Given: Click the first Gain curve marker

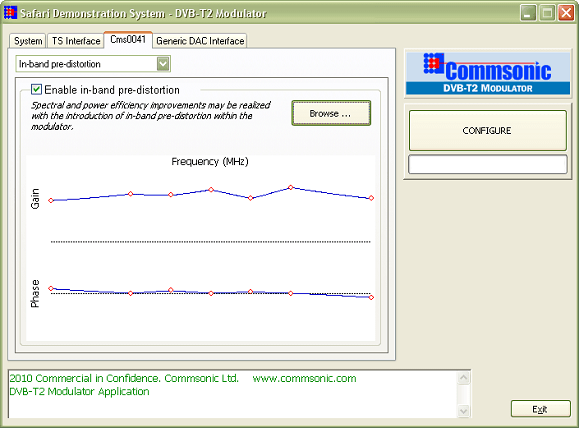Looking at the screenshot, I should click(x=51, y=201).
